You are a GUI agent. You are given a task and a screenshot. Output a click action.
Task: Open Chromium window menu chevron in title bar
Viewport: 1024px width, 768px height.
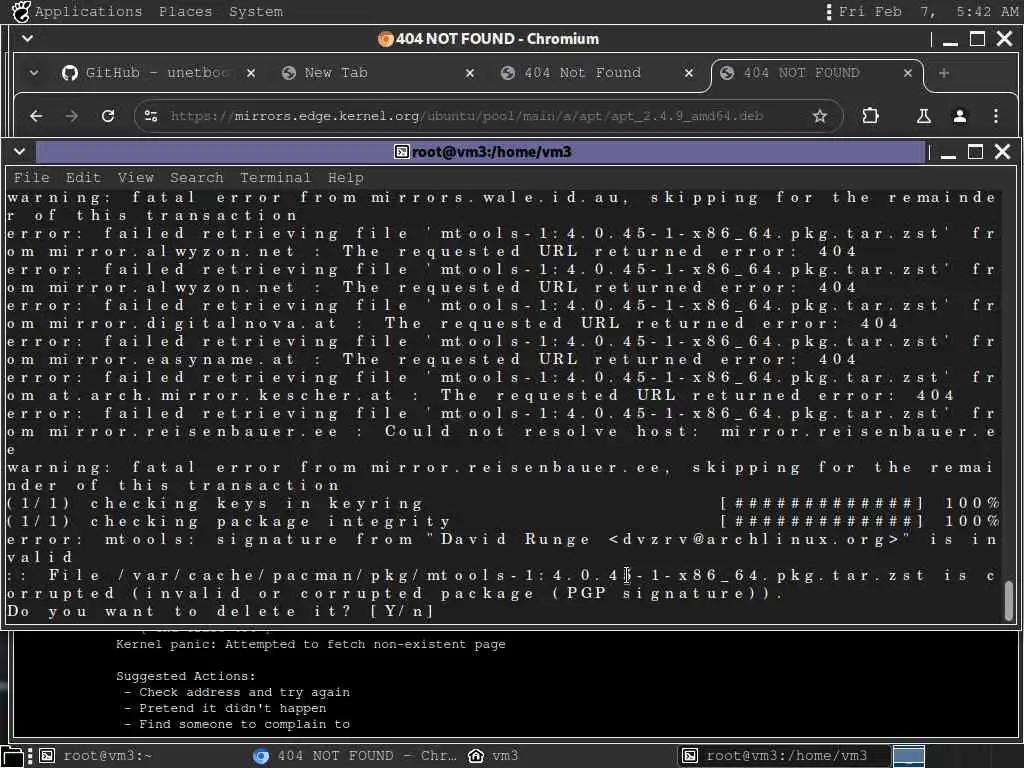(x=27, y=39)
